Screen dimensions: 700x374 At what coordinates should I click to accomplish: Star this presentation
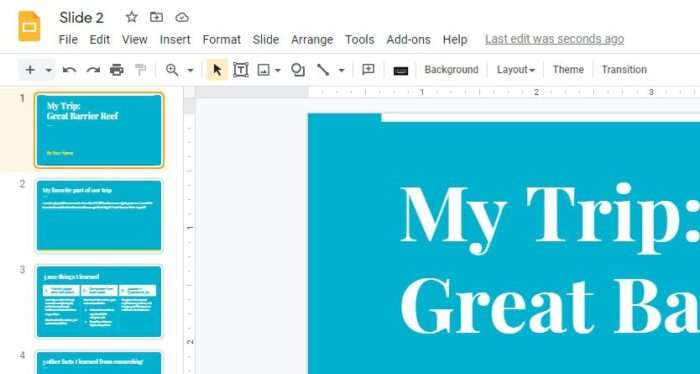coord(131,17)
